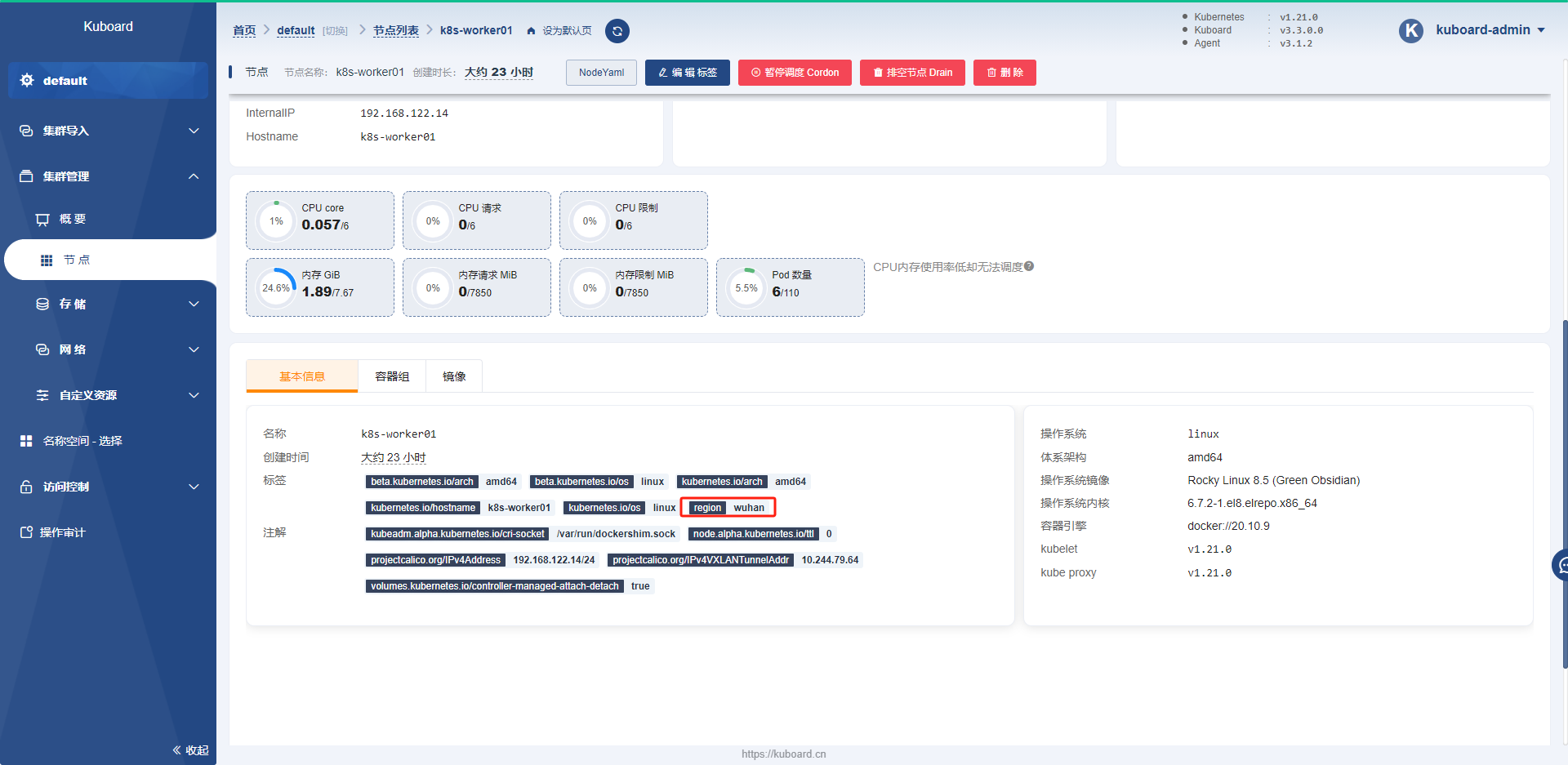The width and height of the screenshot is (1568, 765).
Task: Switch to the 容器组 tab
Action: [x=392, y=376]
